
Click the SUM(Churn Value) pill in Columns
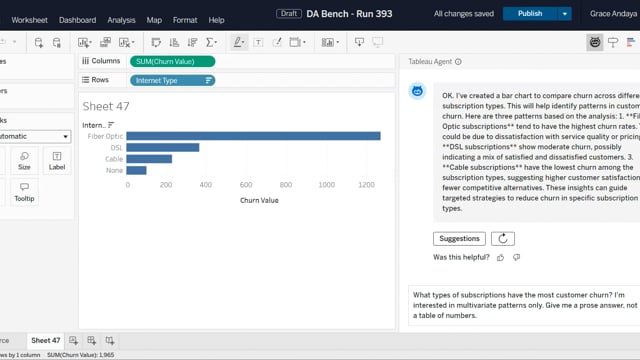point(172,62)
